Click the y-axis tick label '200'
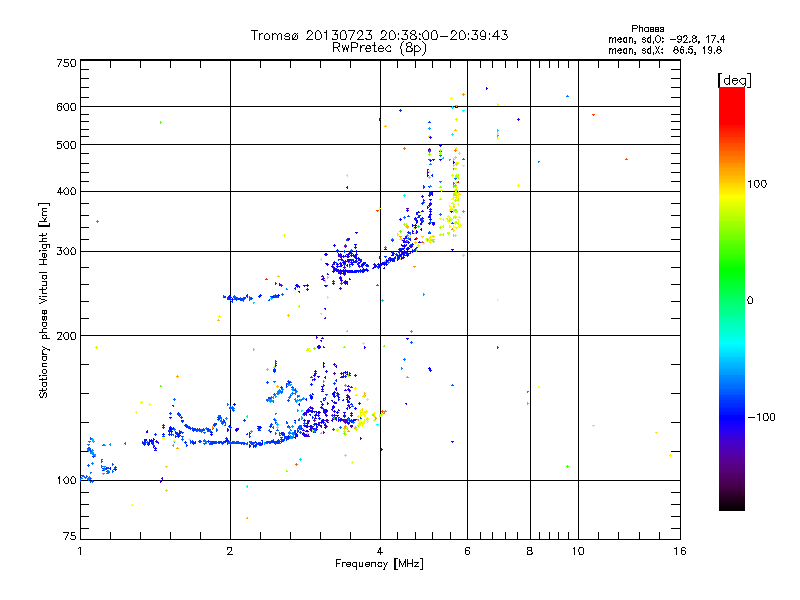Image resolution: width=800 pixels, height=600 pixels. [x=66, y=336]
